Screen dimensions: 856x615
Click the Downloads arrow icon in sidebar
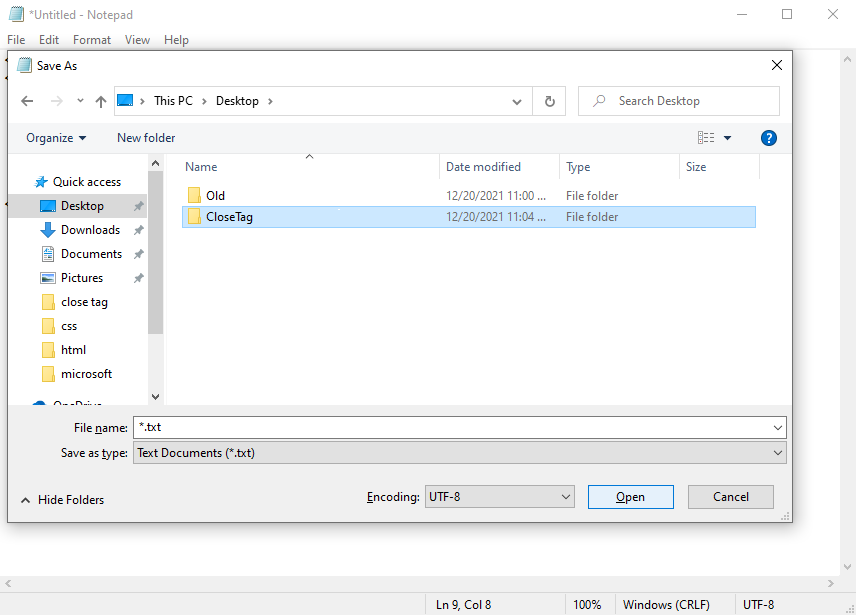pos(48,230)
